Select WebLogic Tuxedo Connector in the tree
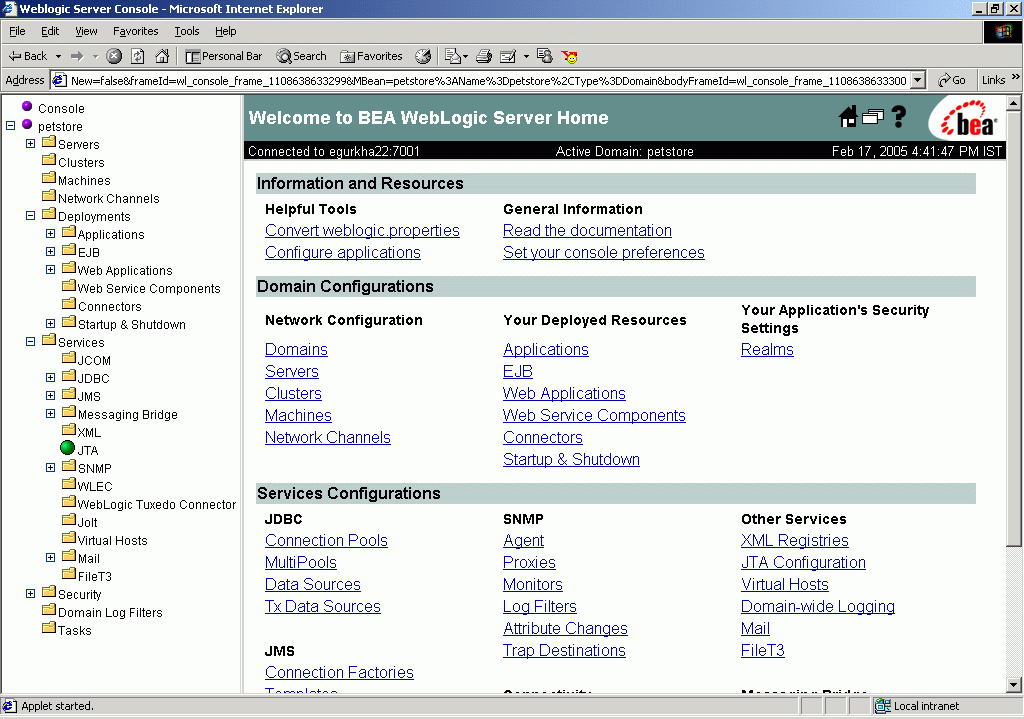Image resolution: width=1024 pixels, height=719 pixels. (x=157, y=505)
